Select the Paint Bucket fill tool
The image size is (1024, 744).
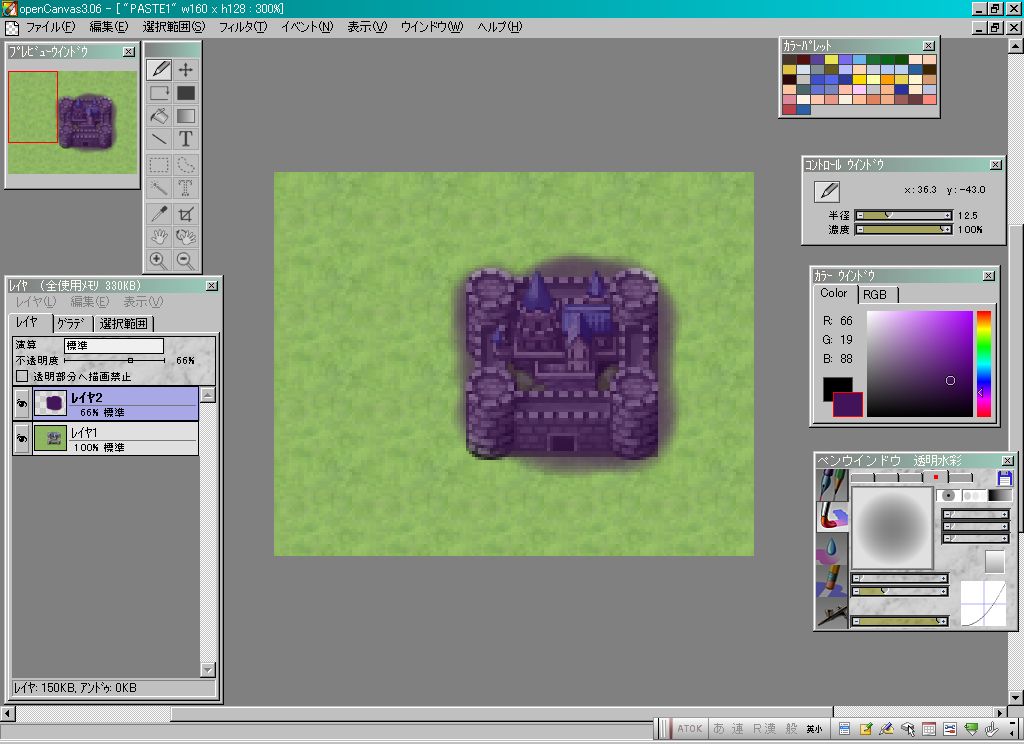coord(159,116)
